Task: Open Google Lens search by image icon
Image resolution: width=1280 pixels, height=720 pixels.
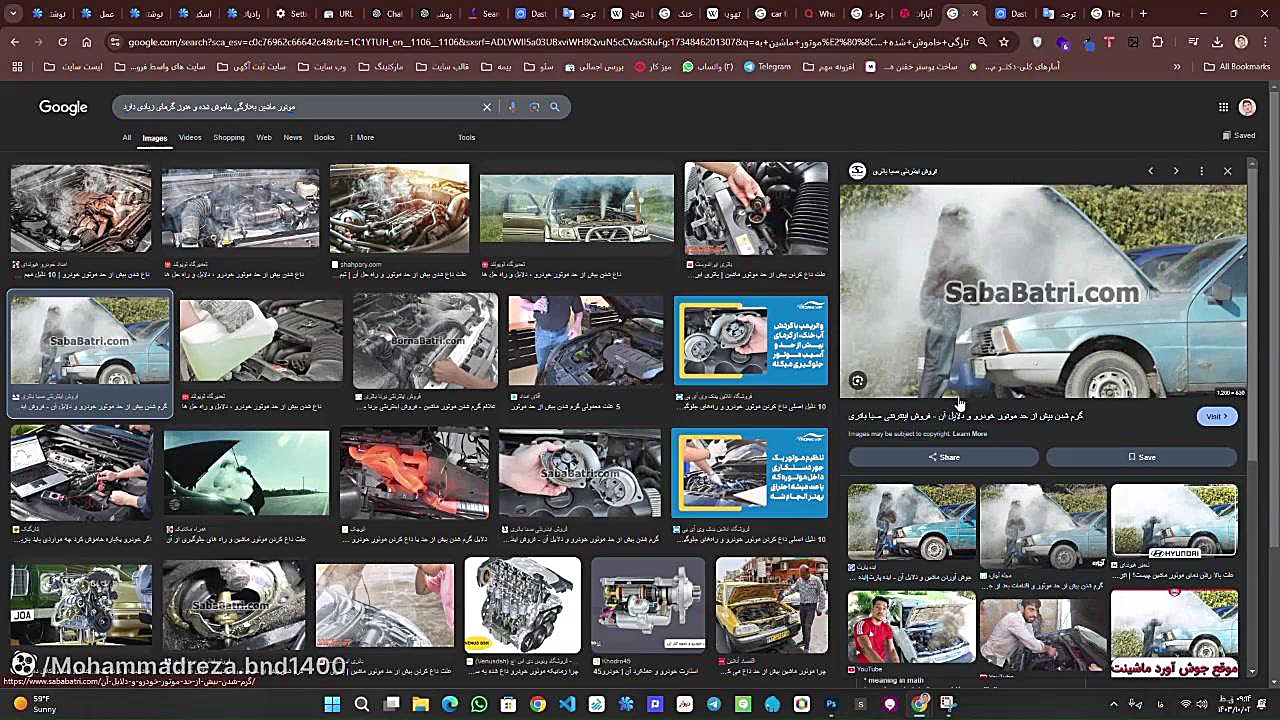Action: point(534,107)
